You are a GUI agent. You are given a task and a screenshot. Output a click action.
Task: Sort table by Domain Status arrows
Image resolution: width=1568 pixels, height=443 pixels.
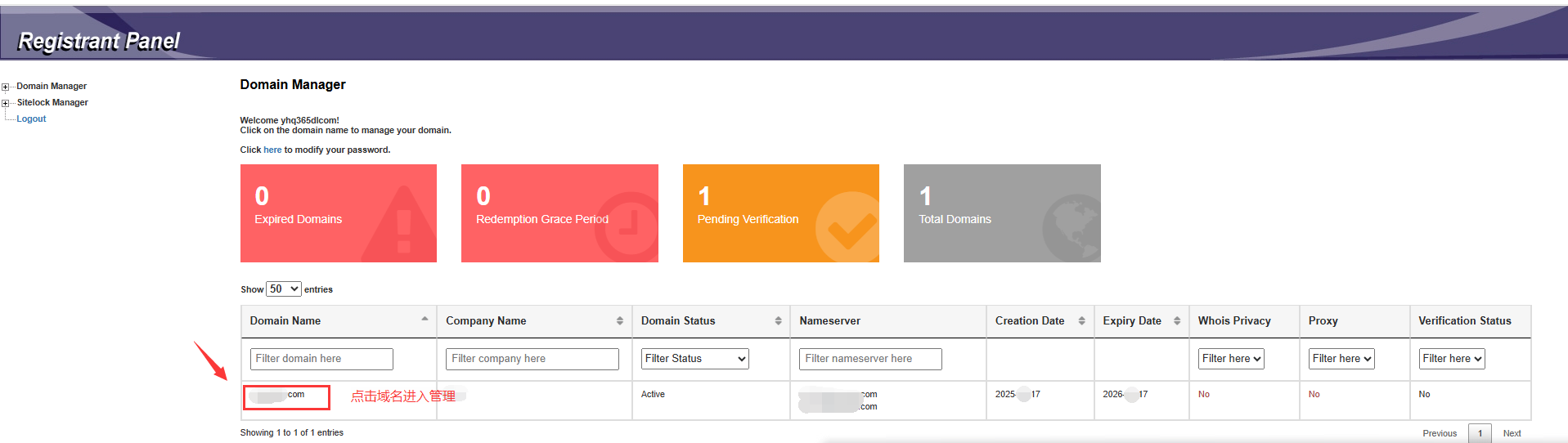pyautogui.click(x=778, y=321)
